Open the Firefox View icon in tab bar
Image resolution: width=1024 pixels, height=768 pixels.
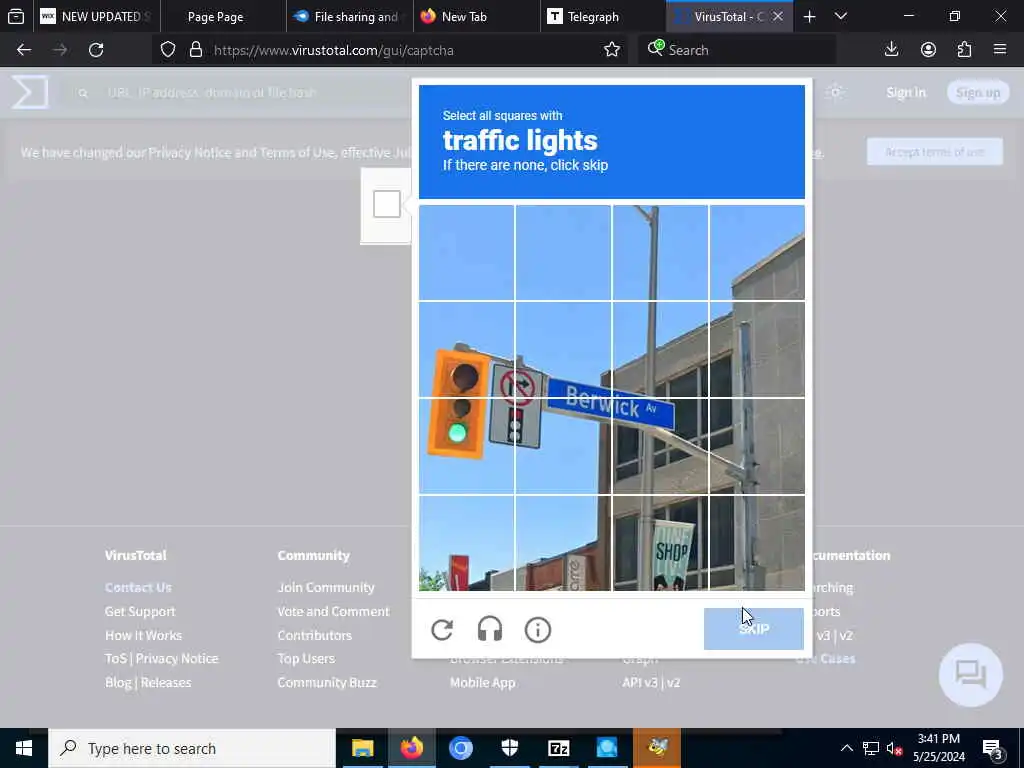[x=16, y=16]
